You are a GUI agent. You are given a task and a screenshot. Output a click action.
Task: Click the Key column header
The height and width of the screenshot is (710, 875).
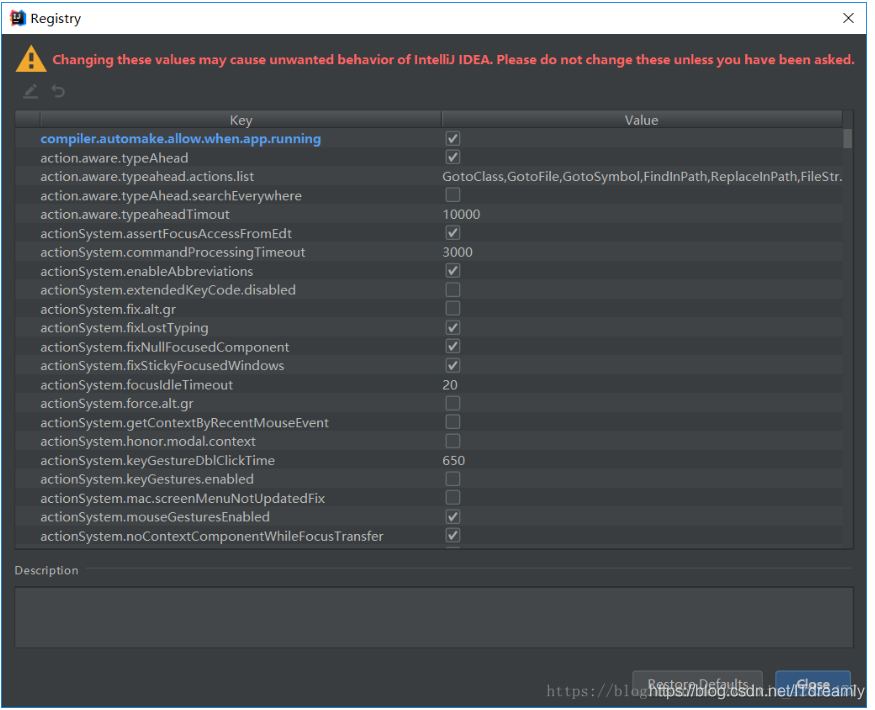(241, 120)
